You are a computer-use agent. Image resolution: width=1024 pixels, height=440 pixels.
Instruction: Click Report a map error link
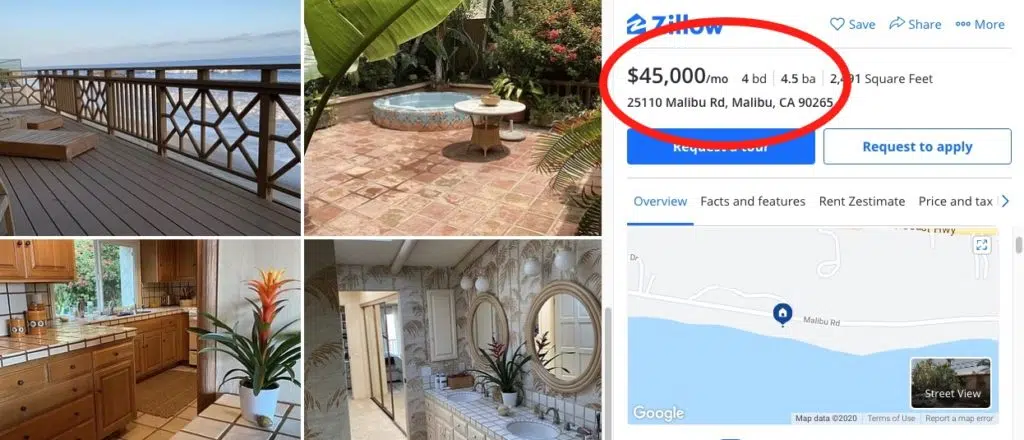pos(959,418)
